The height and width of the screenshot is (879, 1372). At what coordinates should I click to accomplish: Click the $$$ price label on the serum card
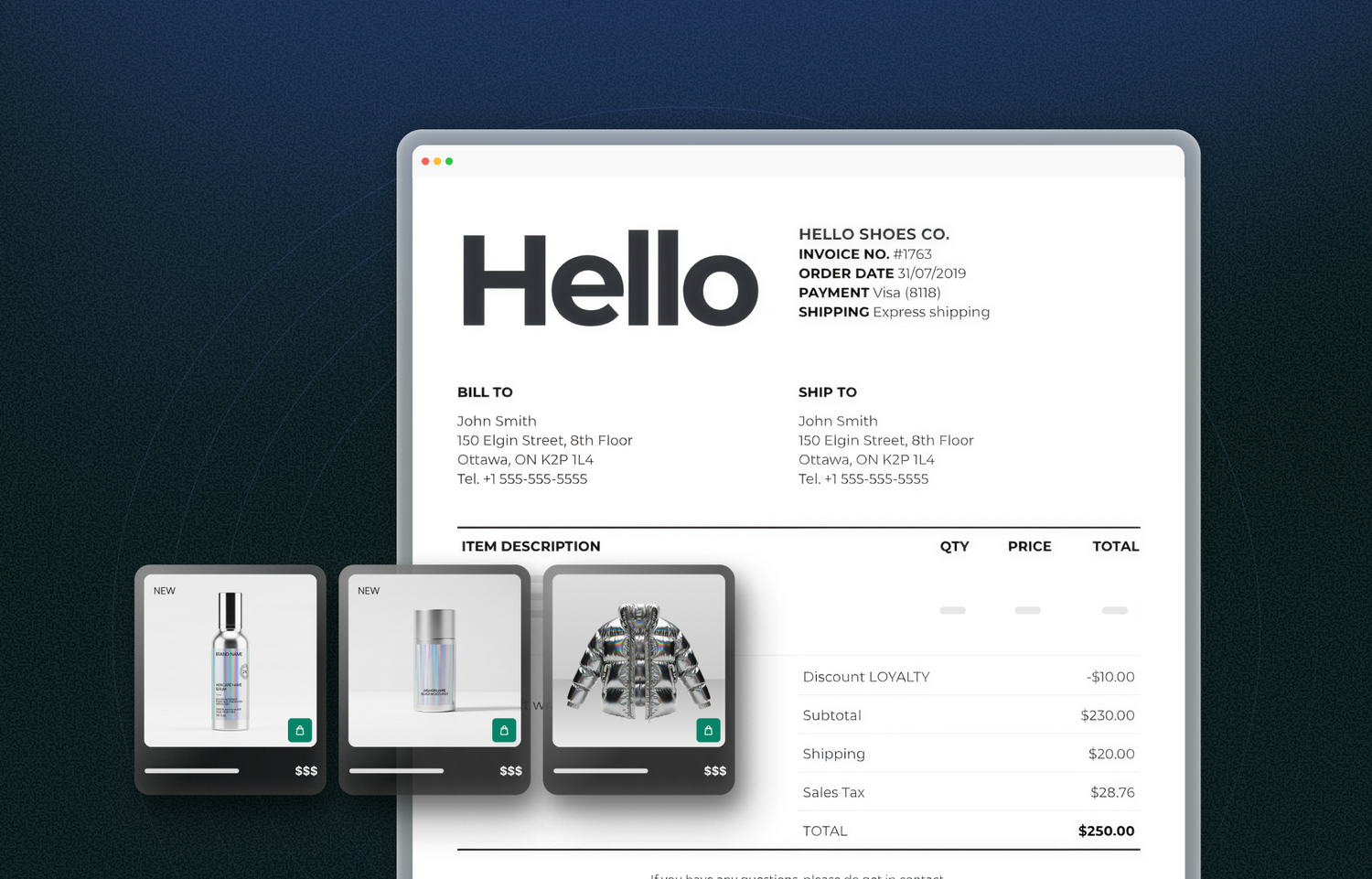(x=305, y=770)
